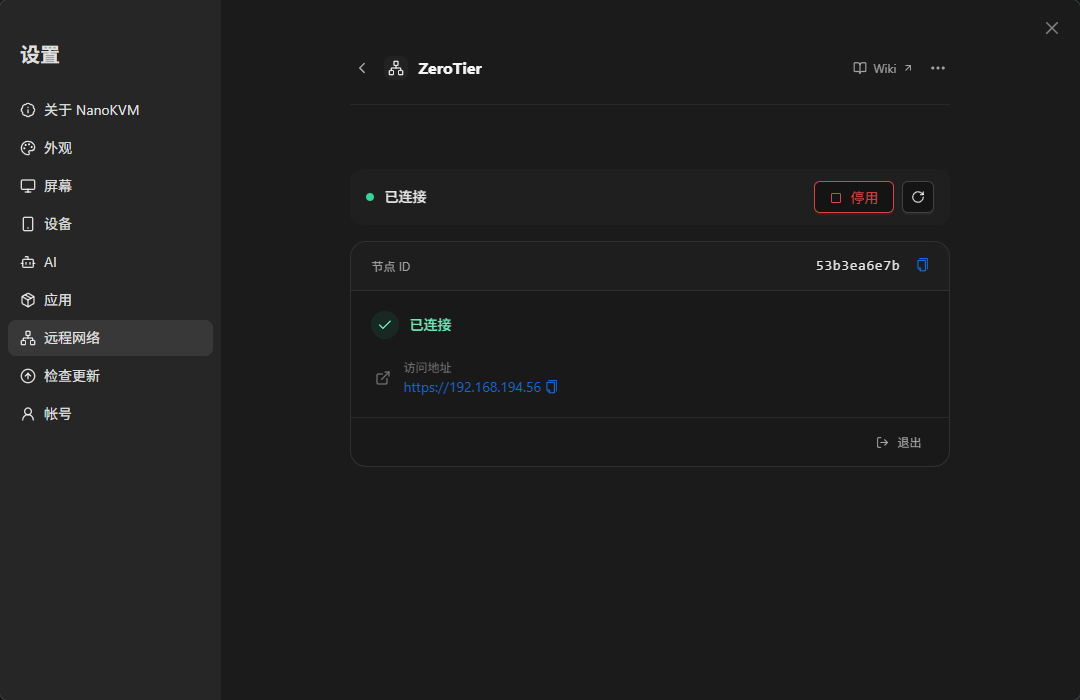Open the 检查更新 update check page
This screenshot has width=1080, height=700.
click(110, 375)
